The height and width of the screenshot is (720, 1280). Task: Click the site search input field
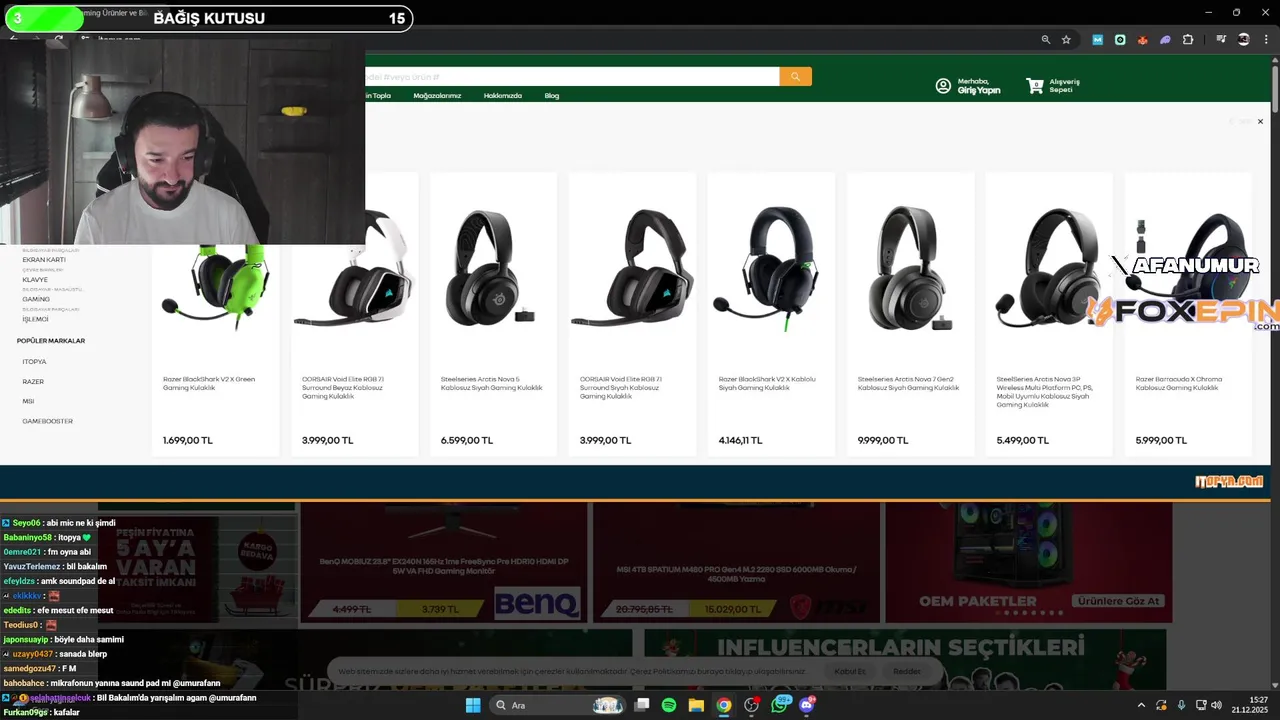(x=572, y=76)
